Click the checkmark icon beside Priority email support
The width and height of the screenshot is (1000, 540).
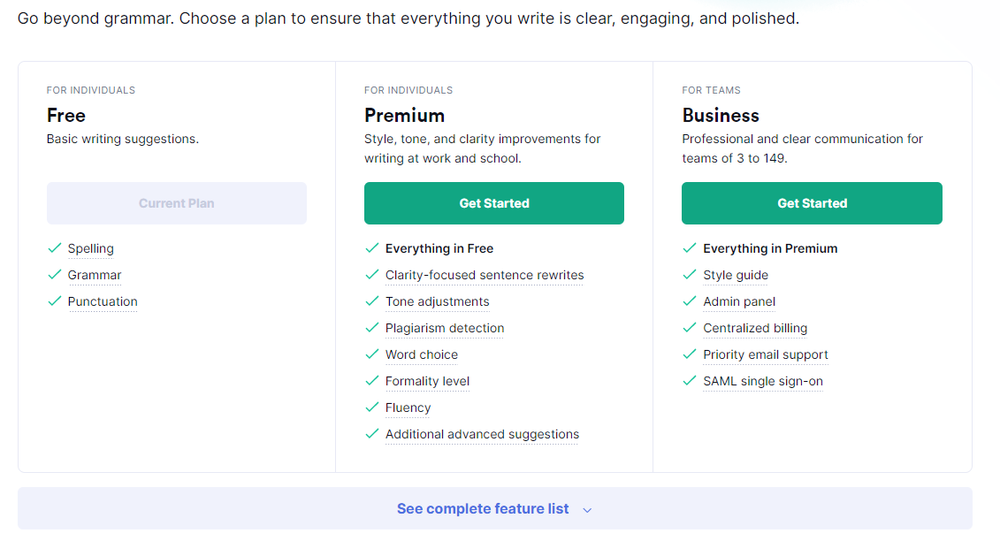click(689, 355)
